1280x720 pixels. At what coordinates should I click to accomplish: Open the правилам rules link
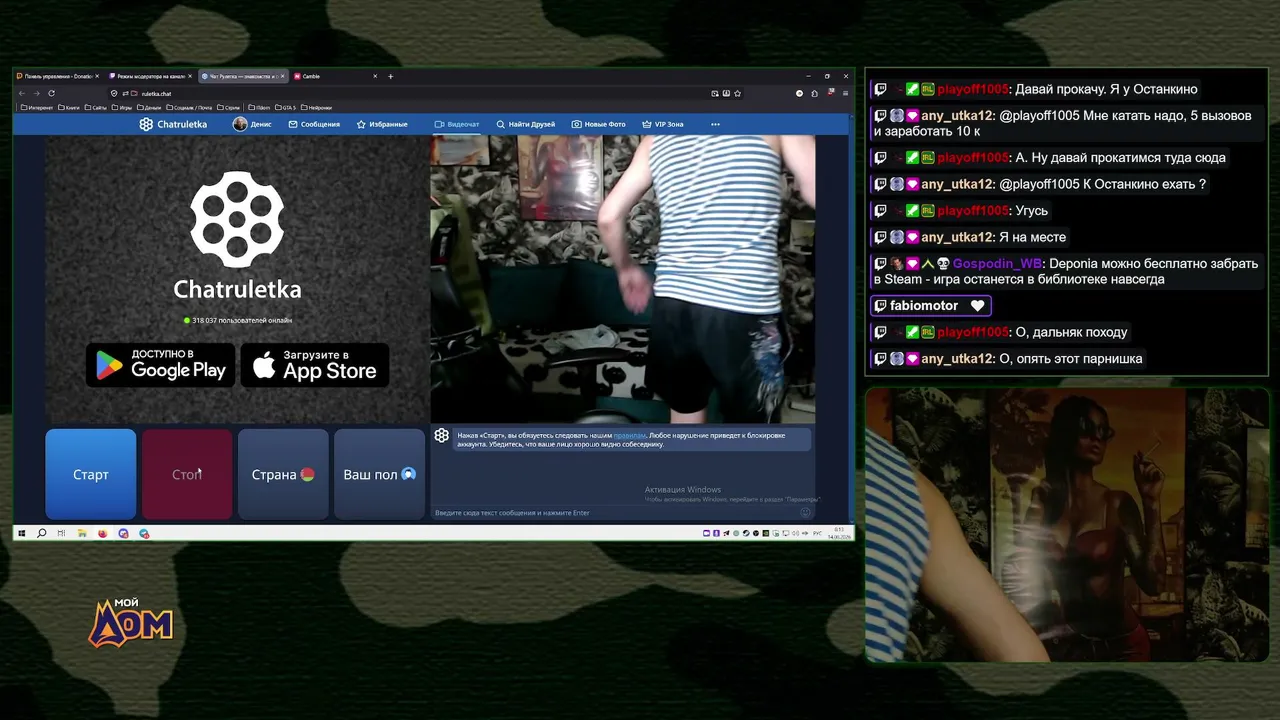629,435
